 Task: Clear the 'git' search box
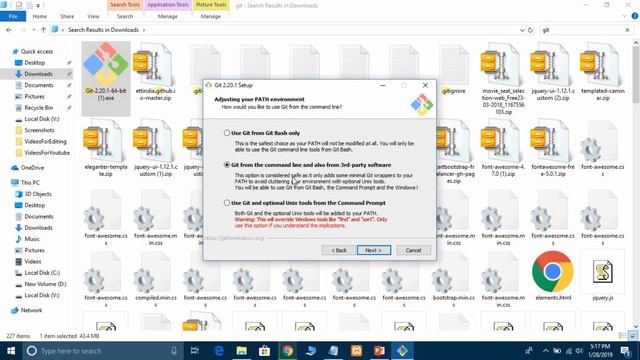pyautogui.click(x=627, y=30)
